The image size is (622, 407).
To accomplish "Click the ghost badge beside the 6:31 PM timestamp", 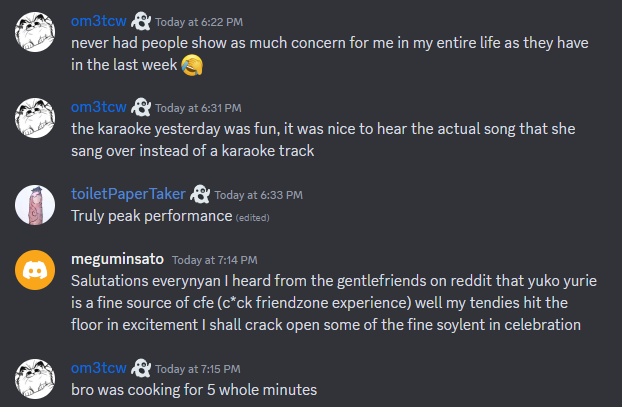I will (140, 108).
